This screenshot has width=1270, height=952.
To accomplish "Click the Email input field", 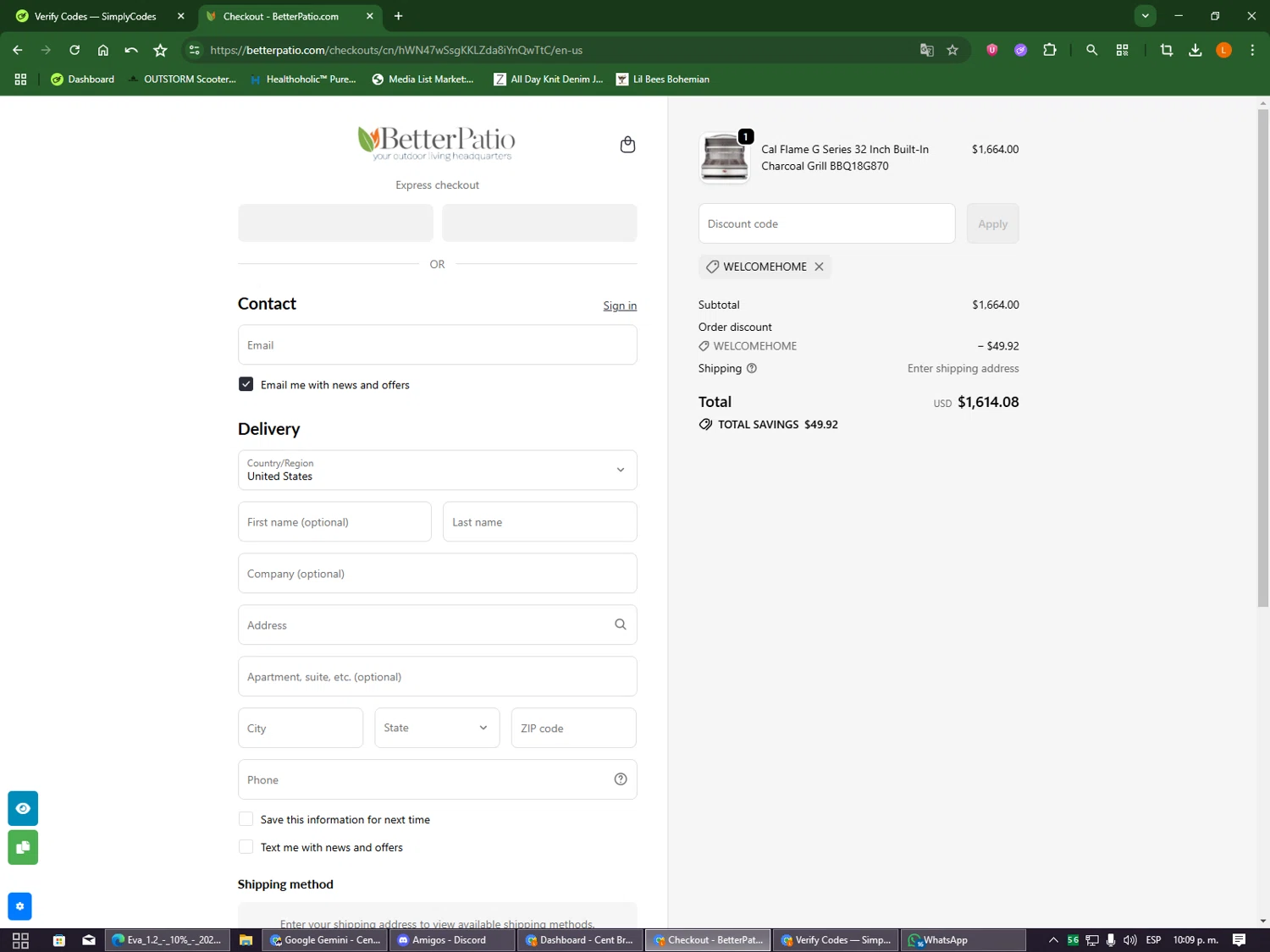I will click(x=437, y=344).
